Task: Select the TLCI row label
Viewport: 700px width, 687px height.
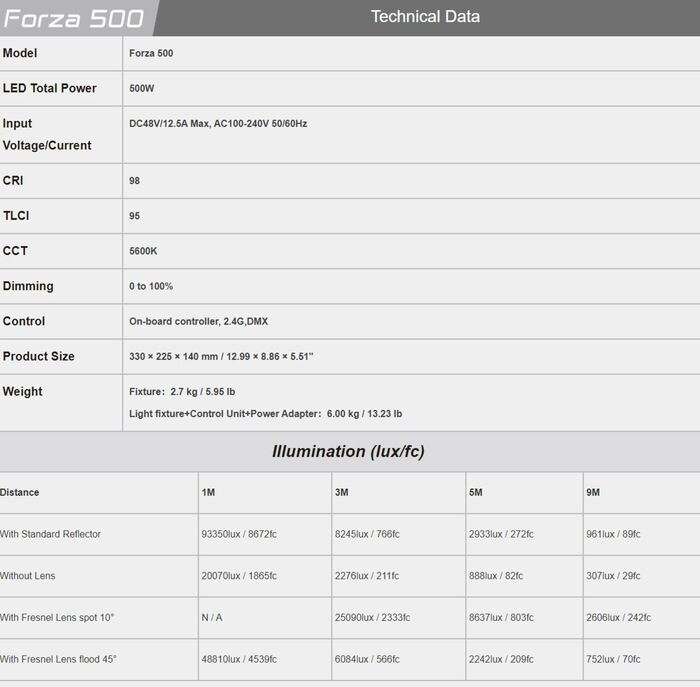Action: tap(16, 216)
